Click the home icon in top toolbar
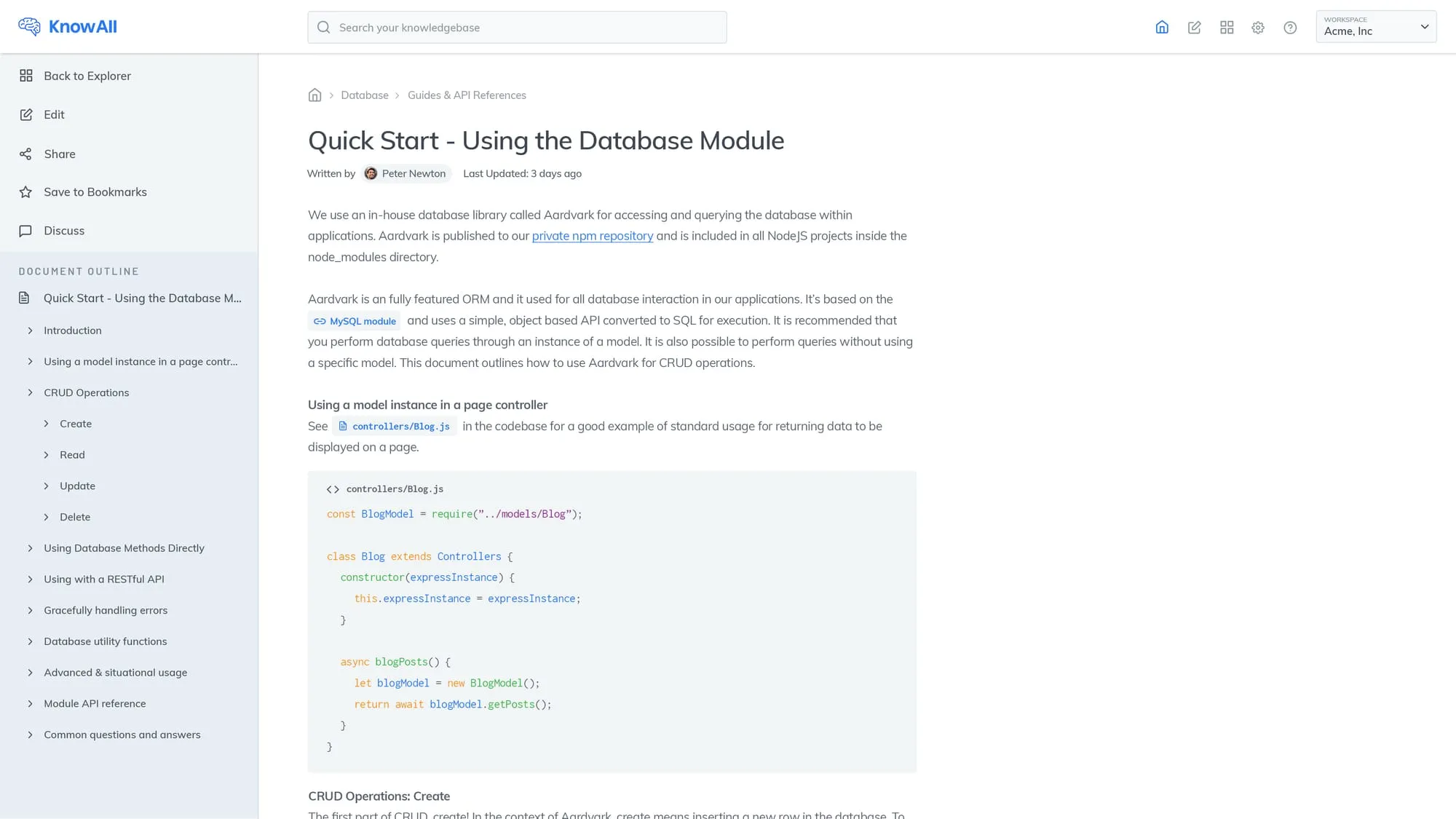The width and height of the screenshot is (1456, 819). click(x=1162, y=27)
